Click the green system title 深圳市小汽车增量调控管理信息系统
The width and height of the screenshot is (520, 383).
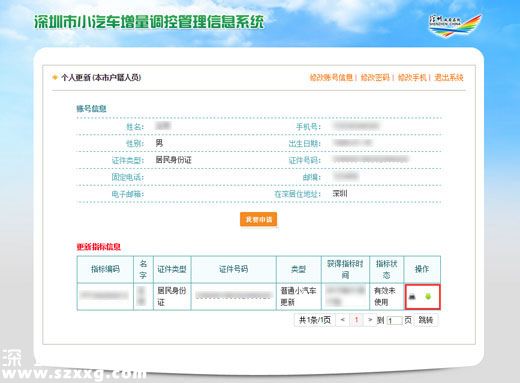point(149,22)
